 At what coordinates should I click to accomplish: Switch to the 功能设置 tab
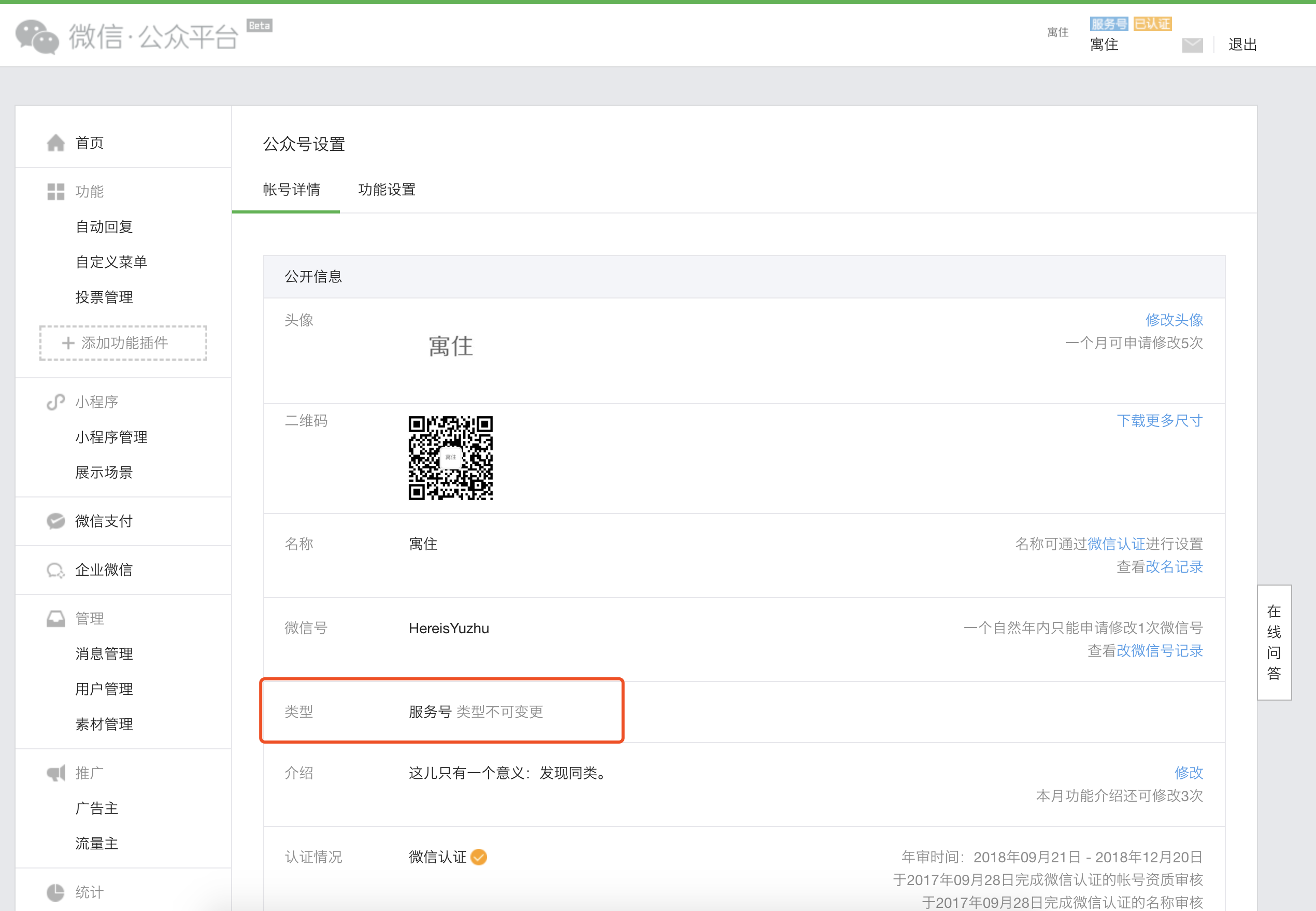point(387,190)
